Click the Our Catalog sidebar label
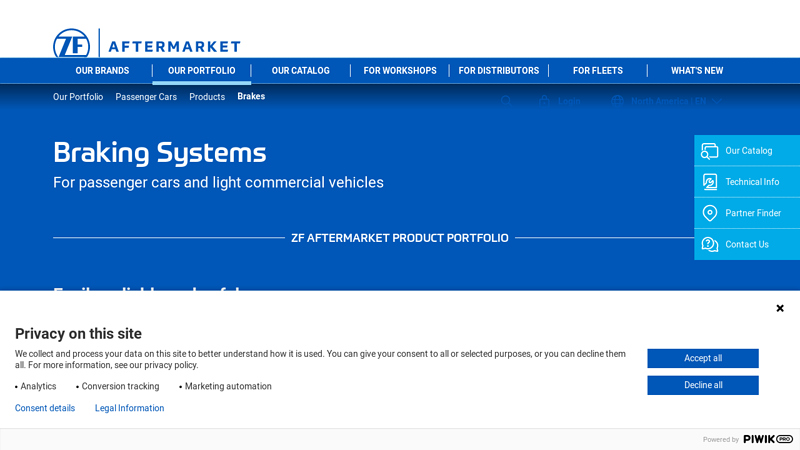The width and height of the screenshot is (800, 450). pos(748,151)
